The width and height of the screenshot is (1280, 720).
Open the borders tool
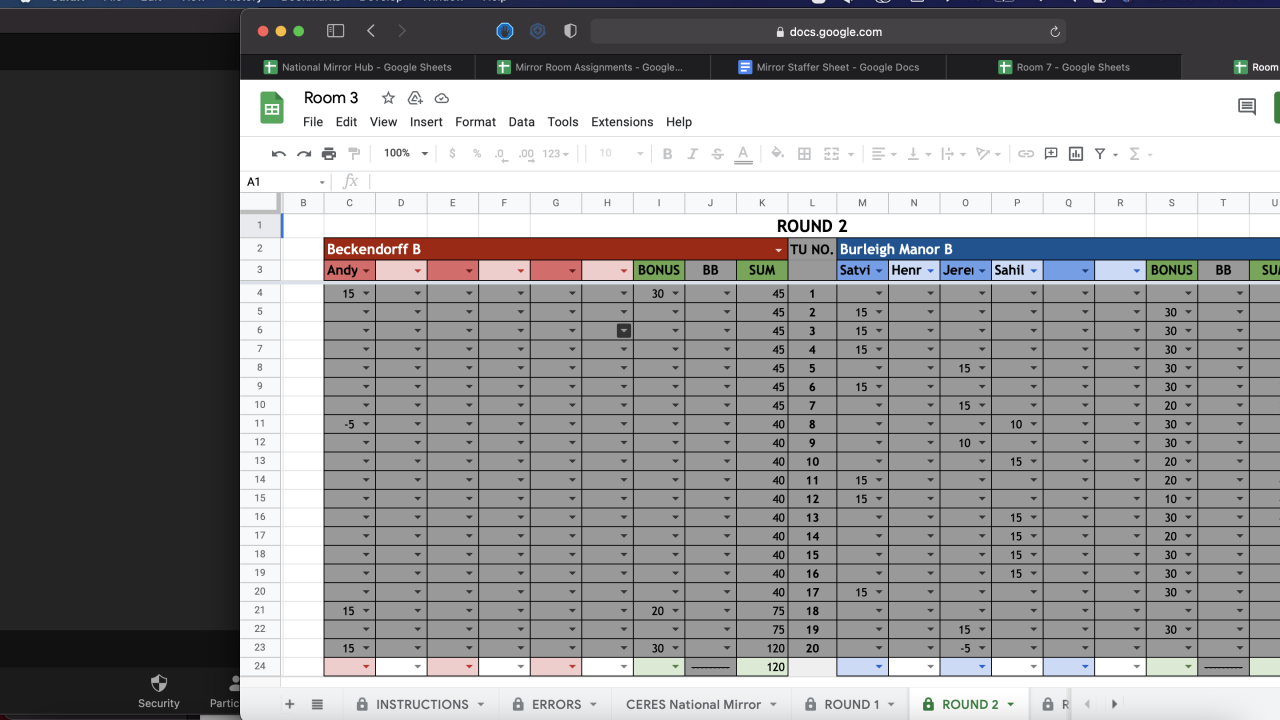coord(804,154)
